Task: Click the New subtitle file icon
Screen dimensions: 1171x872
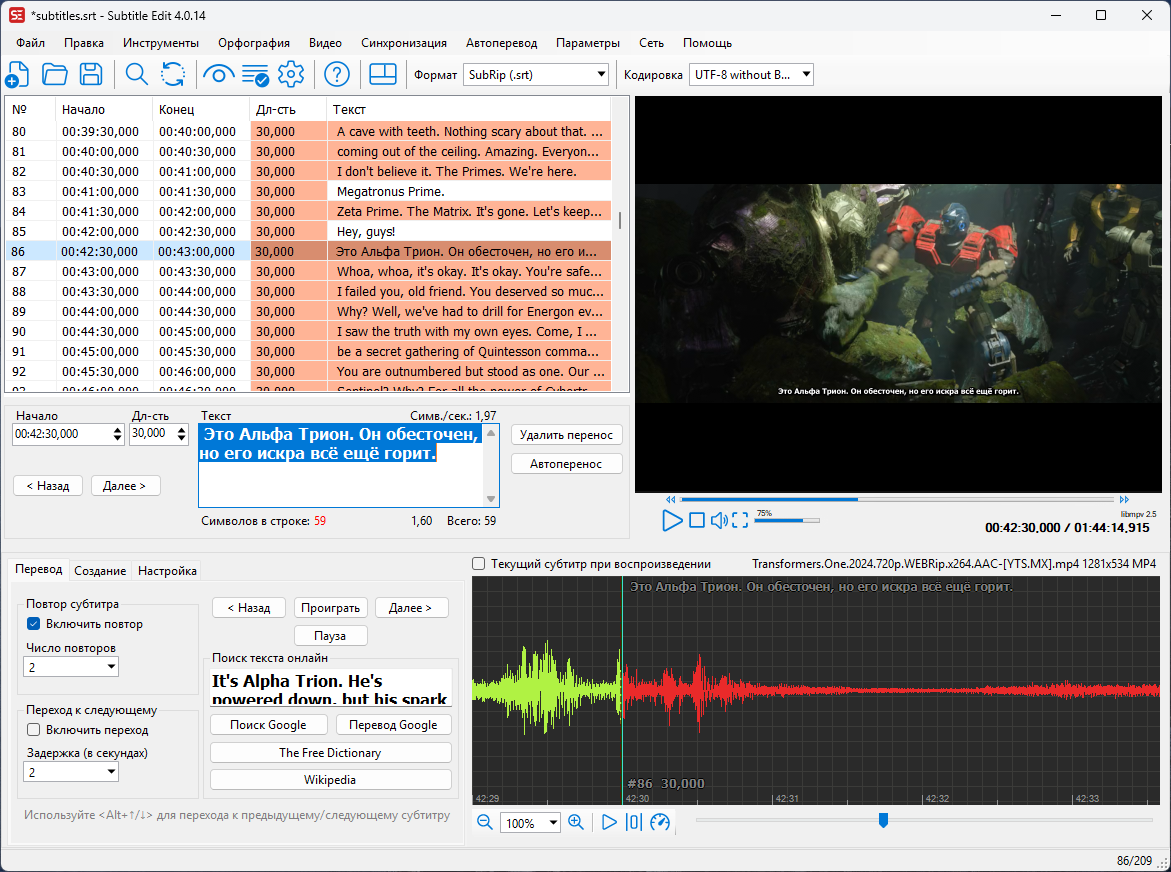Action: (x=17, y=74)
